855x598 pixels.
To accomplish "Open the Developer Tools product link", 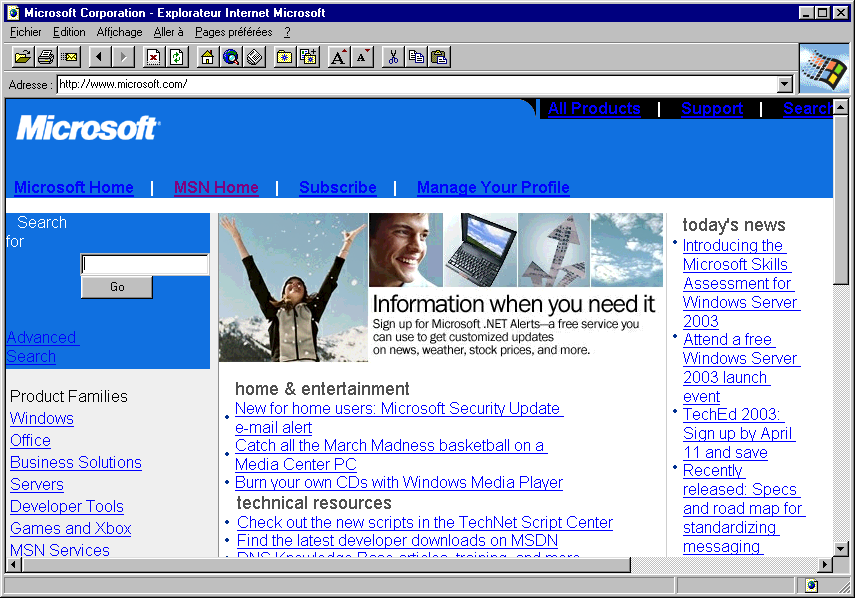I will [67, 506].
